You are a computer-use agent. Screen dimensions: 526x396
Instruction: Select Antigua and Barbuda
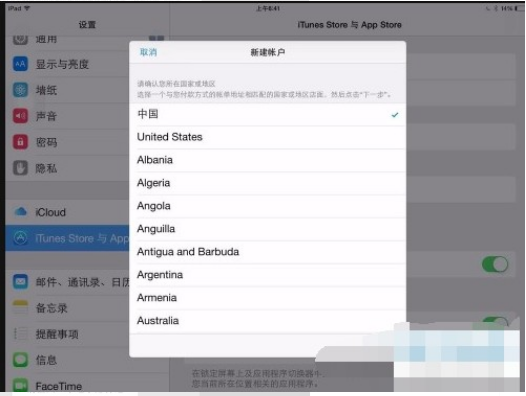click(x=267, y=252)
